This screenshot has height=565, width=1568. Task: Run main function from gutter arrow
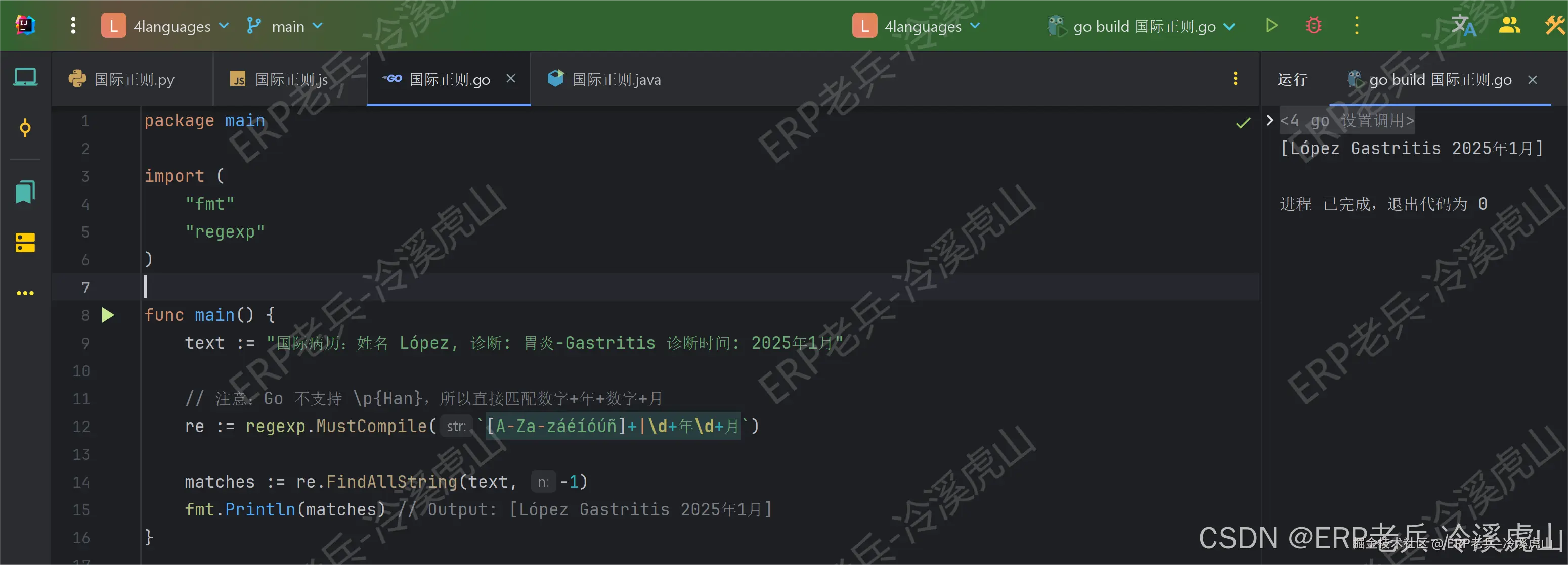pyautogui.click(x=108, y=315)
